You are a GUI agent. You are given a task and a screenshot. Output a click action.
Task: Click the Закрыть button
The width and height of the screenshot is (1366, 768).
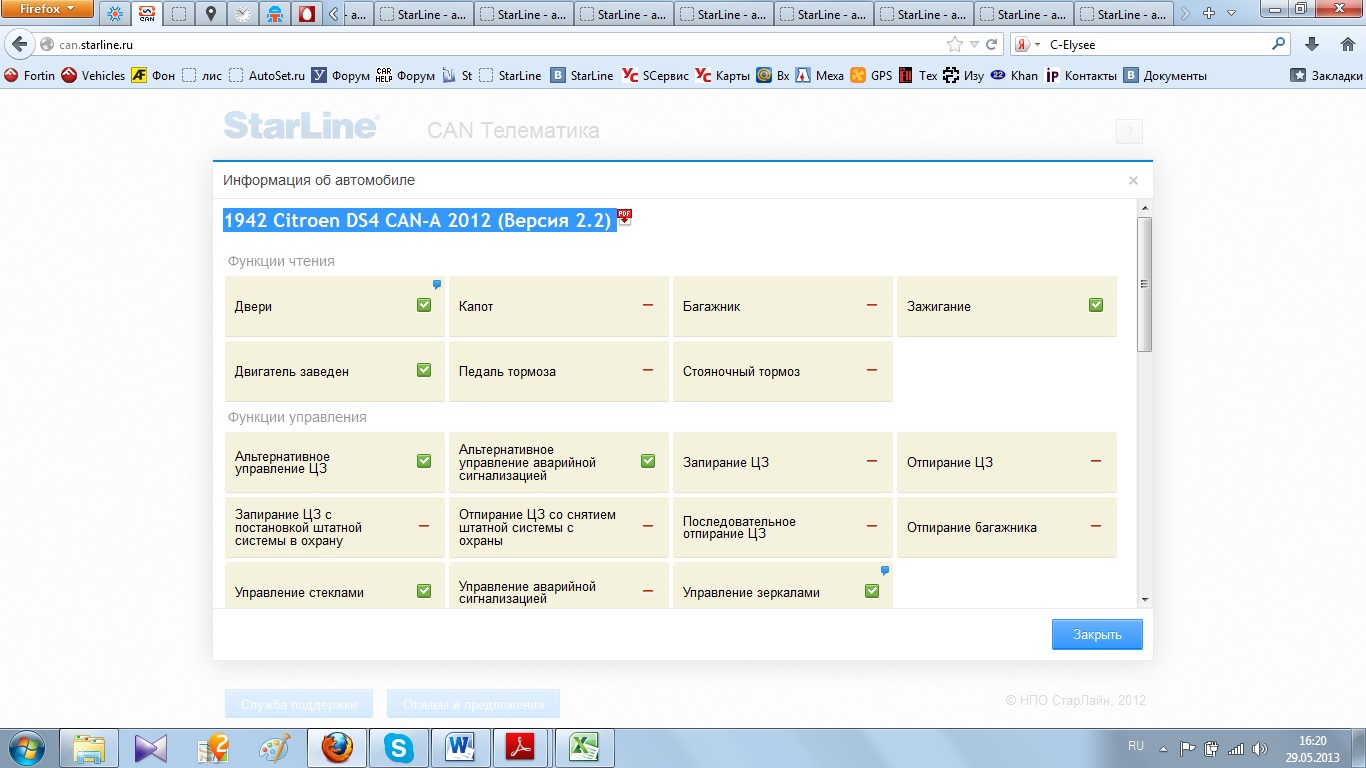pos(1097,634)
